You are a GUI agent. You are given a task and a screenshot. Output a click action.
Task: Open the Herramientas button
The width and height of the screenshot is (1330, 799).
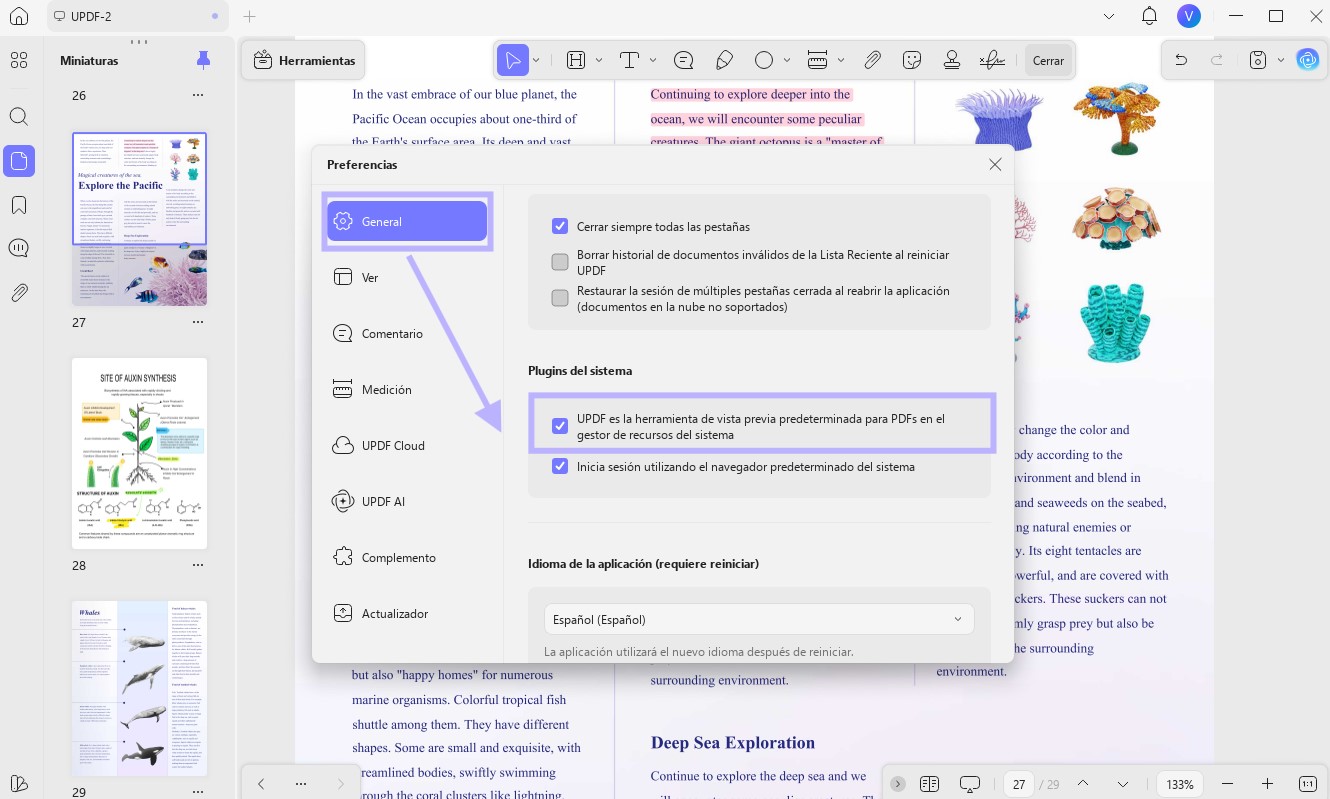coord(304,60)
